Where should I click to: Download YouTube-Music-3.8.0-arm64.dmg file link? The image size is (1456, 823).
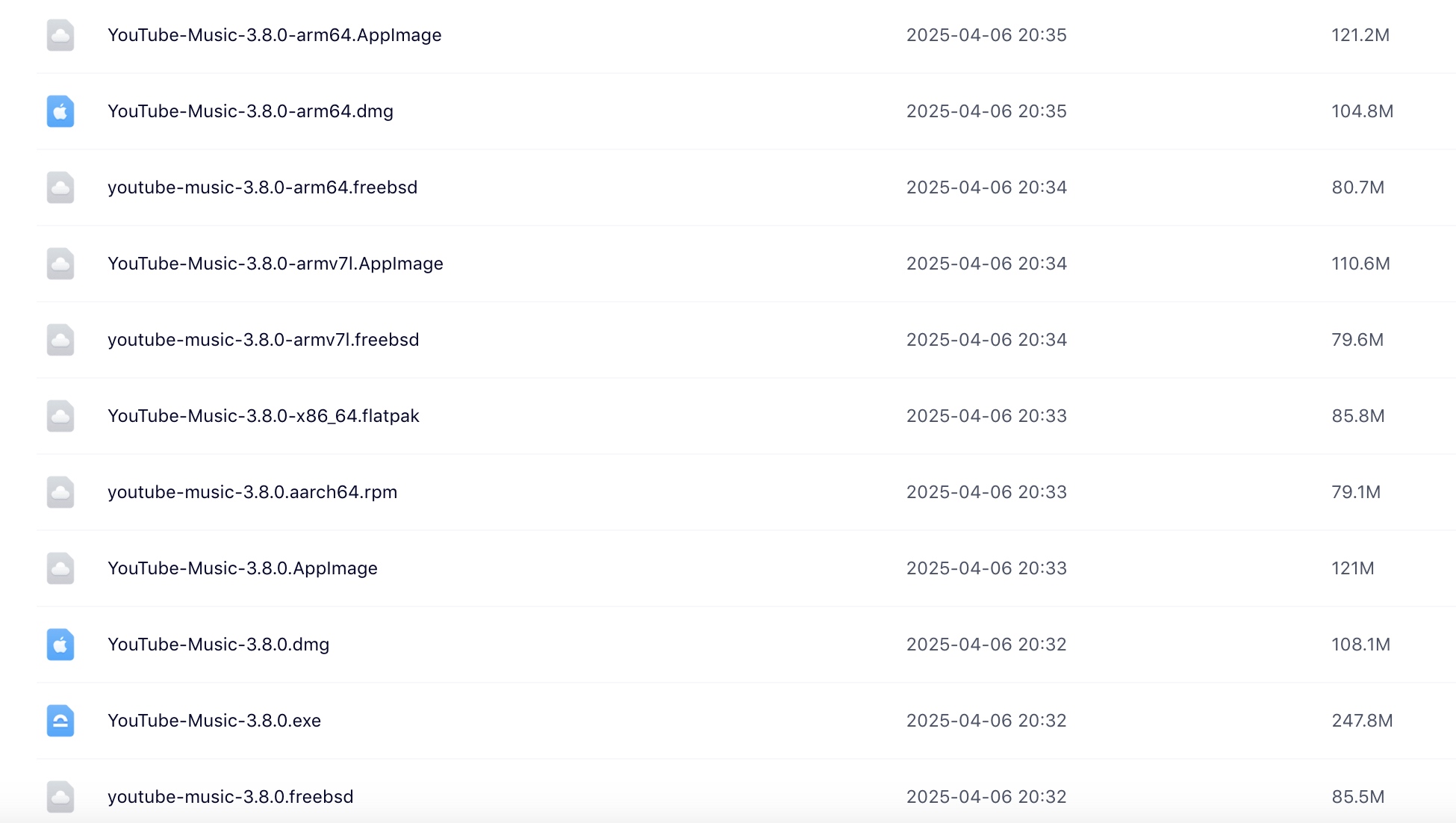pyautogui.click(x=250, y=111)
